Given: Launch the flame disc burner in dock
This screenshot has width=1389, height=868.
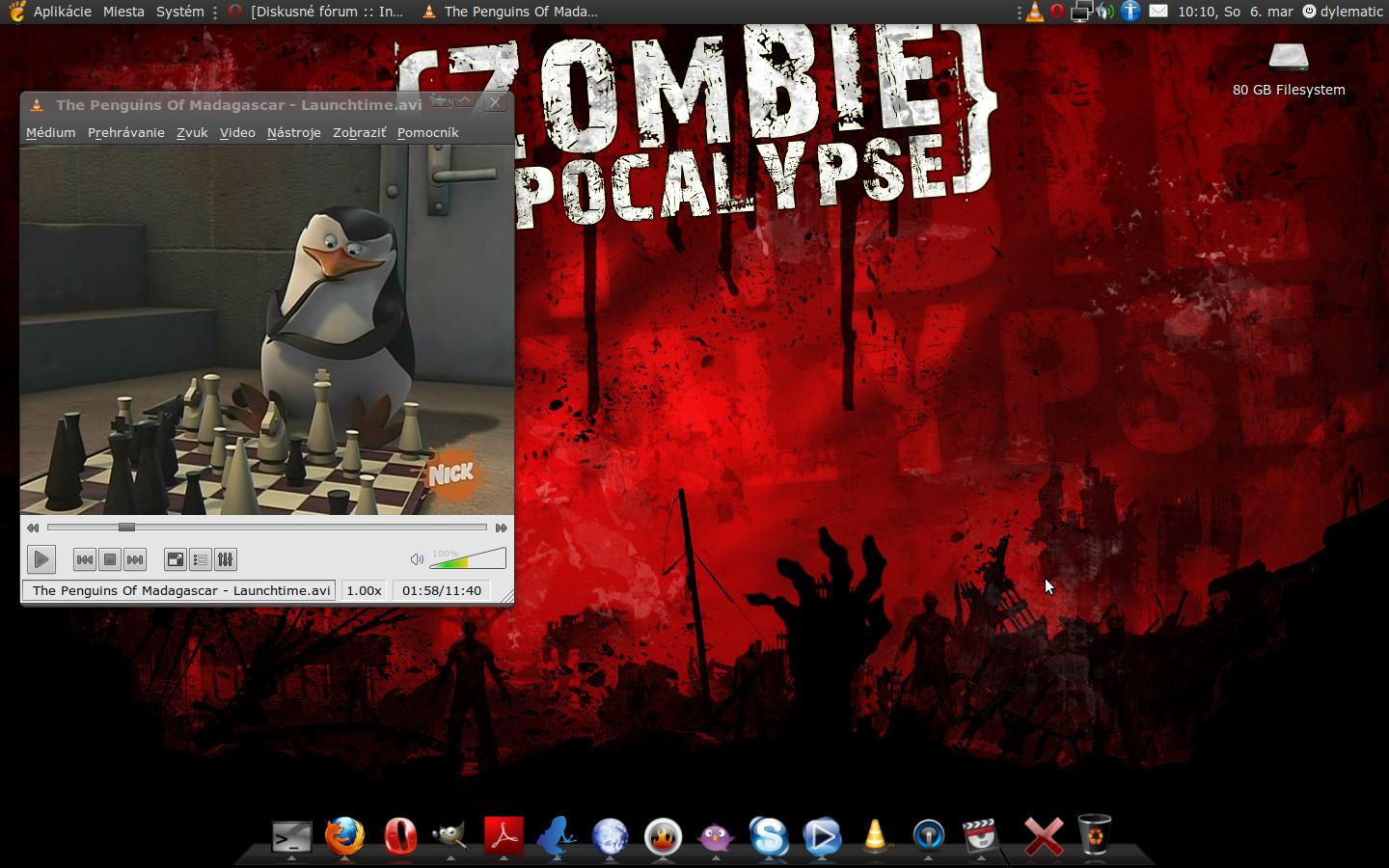Looking at the screenshot, I should (663, 836).
